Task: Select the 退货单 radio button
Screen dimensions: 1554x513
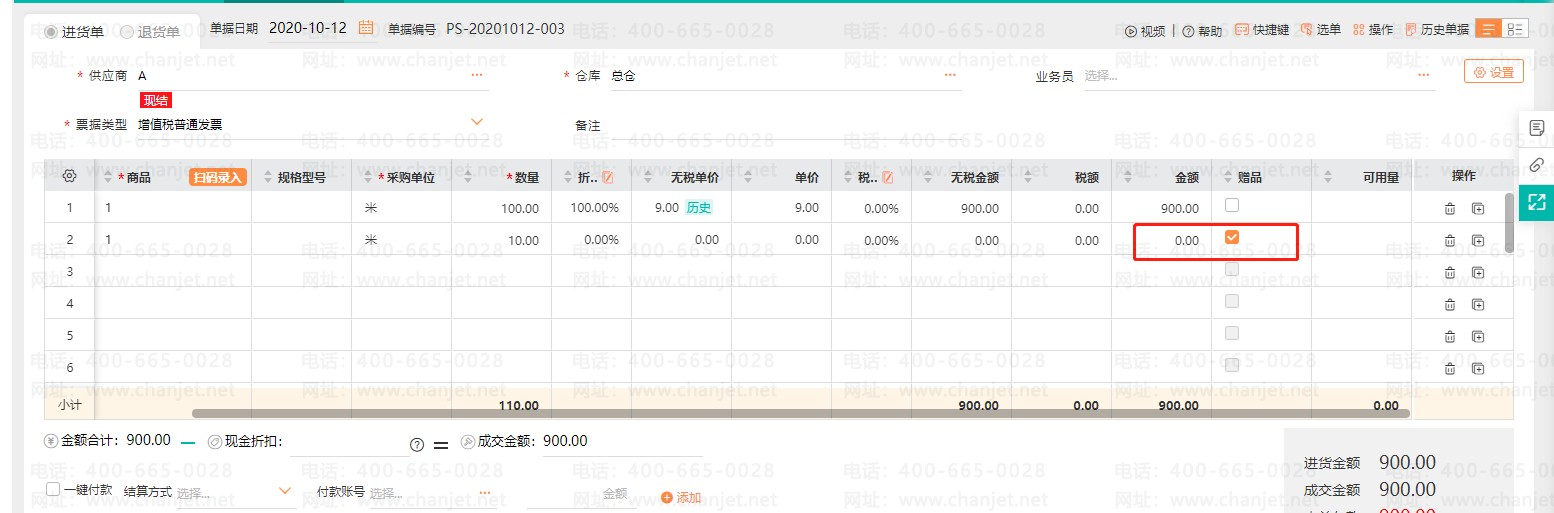Action: 127,32
